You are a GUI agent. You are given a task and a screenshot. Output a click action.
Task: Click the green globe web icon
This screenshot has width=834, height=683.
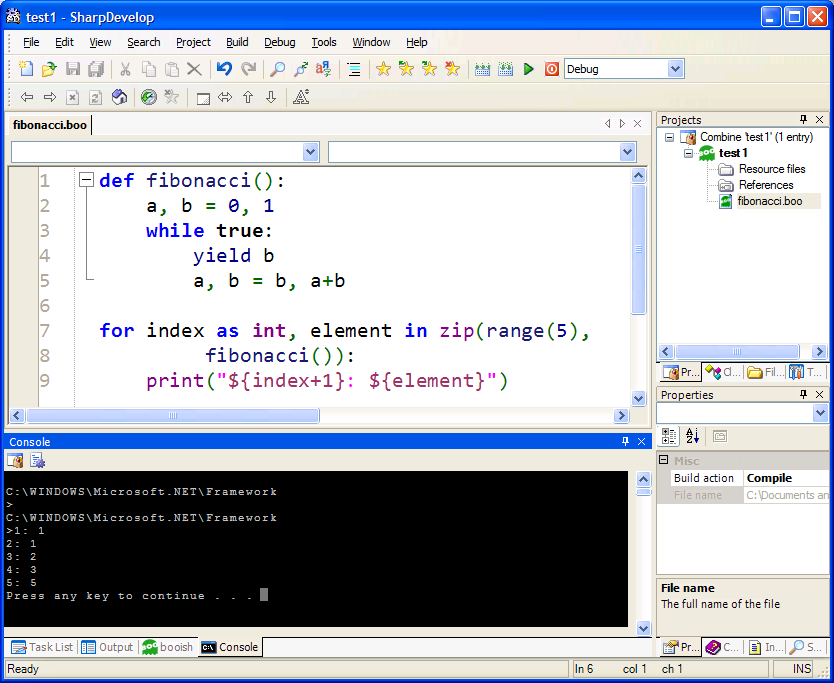[148, 97]
